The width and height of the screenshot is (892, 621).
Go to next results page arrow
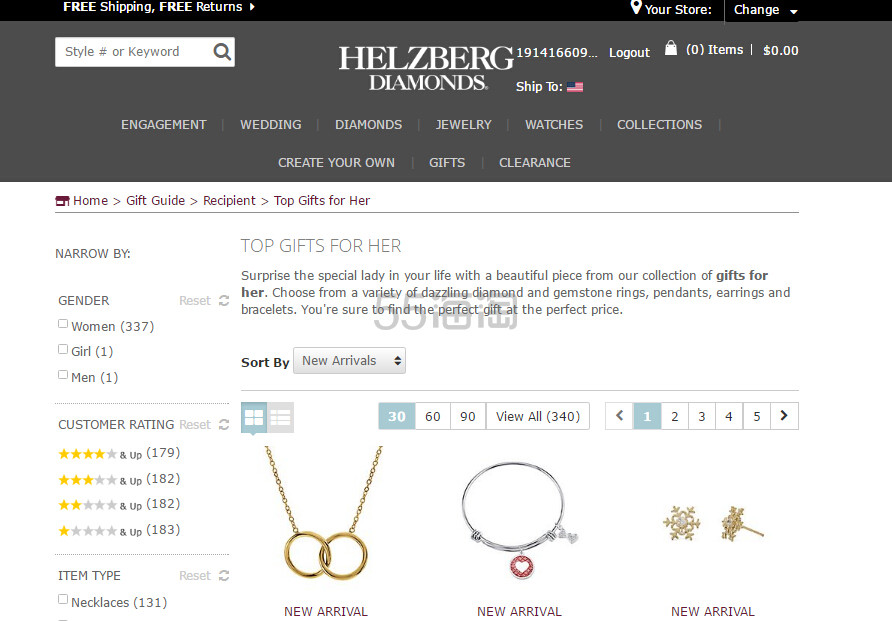pos(784,416)
